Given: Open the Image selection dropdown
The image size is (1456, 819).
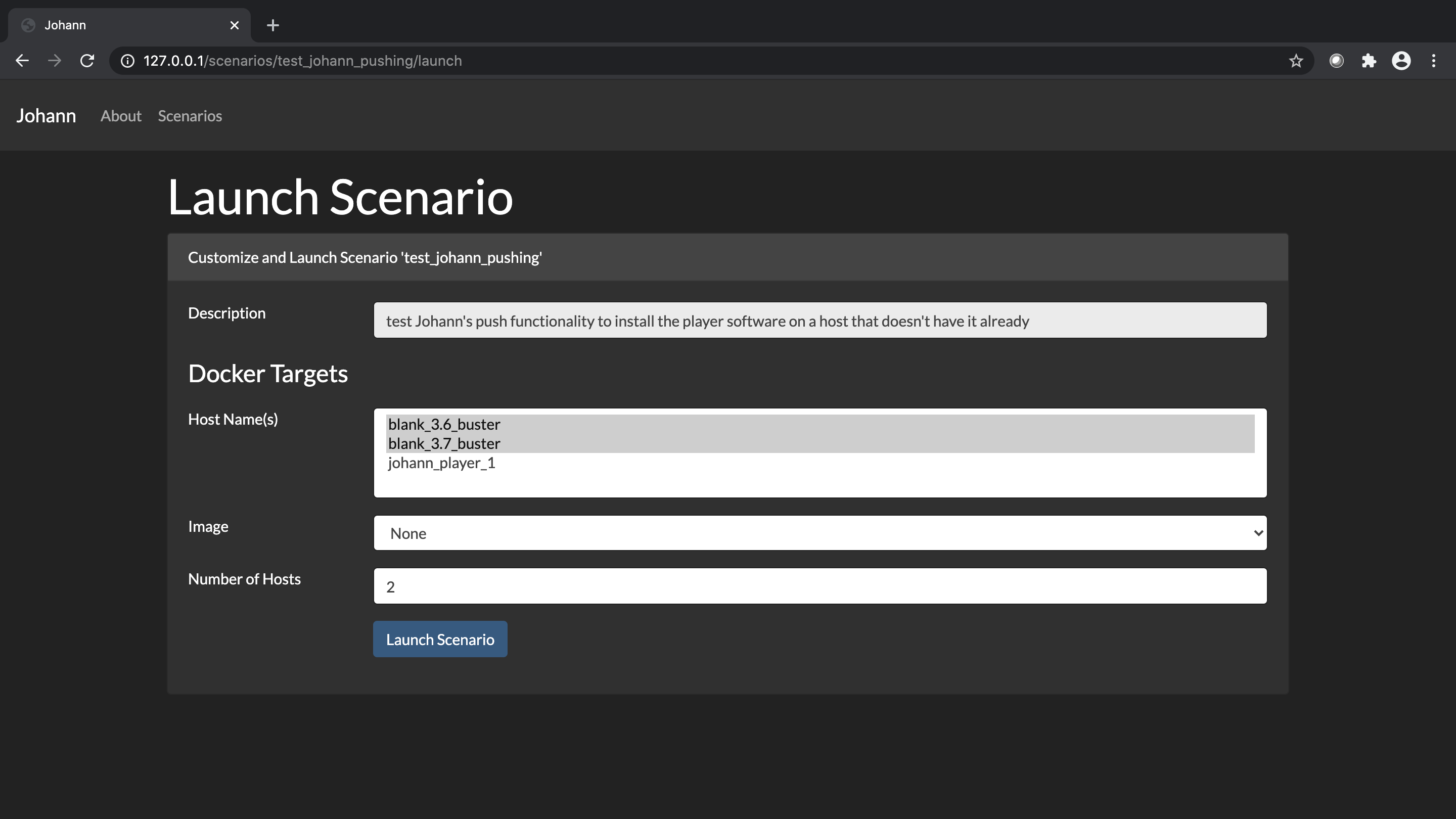Looking at the screenshot, I should (x=820, y=532).
